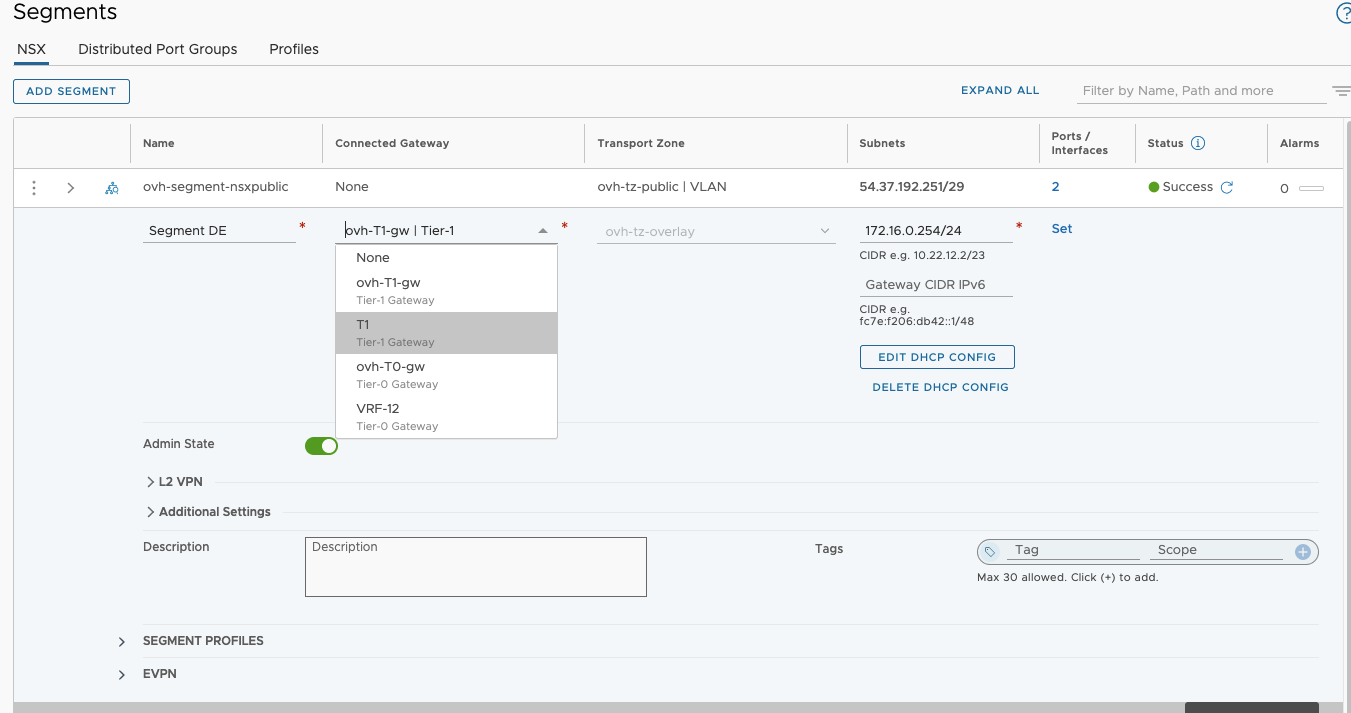1351x713 pixels.
Task: Expand the SEGMENT PROFILES section
Action: coord(122,642)
